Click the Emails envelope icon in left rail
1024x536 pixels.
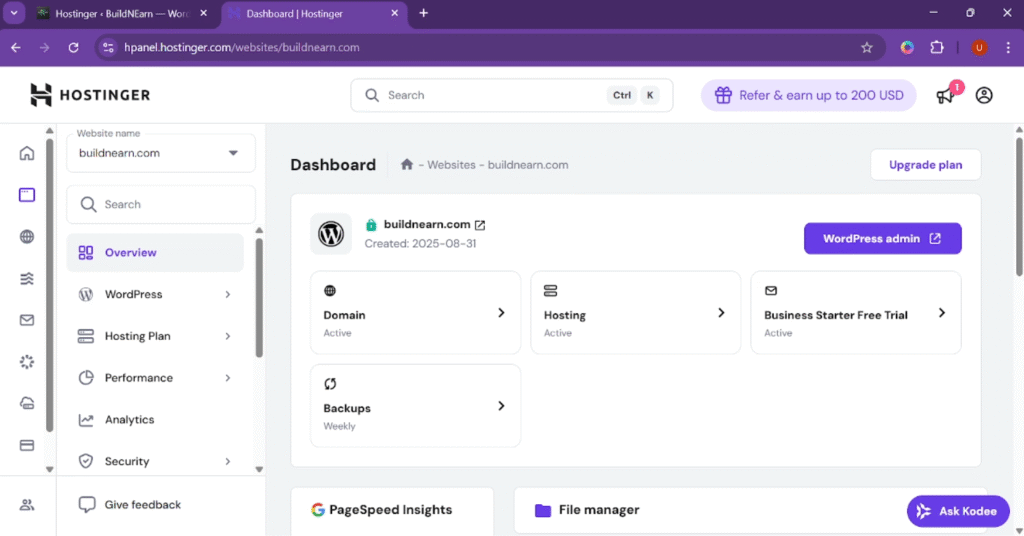click(x=27, y=320)
